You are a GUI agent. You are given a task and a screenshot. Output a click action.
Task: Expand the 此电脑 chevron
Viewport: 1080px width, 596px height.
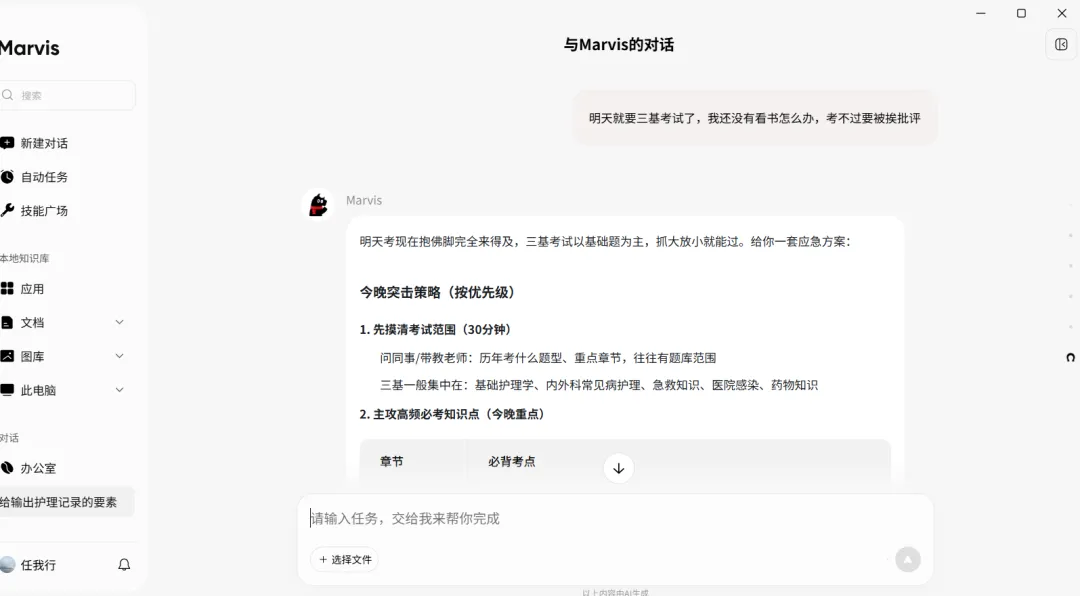[119, 390]
